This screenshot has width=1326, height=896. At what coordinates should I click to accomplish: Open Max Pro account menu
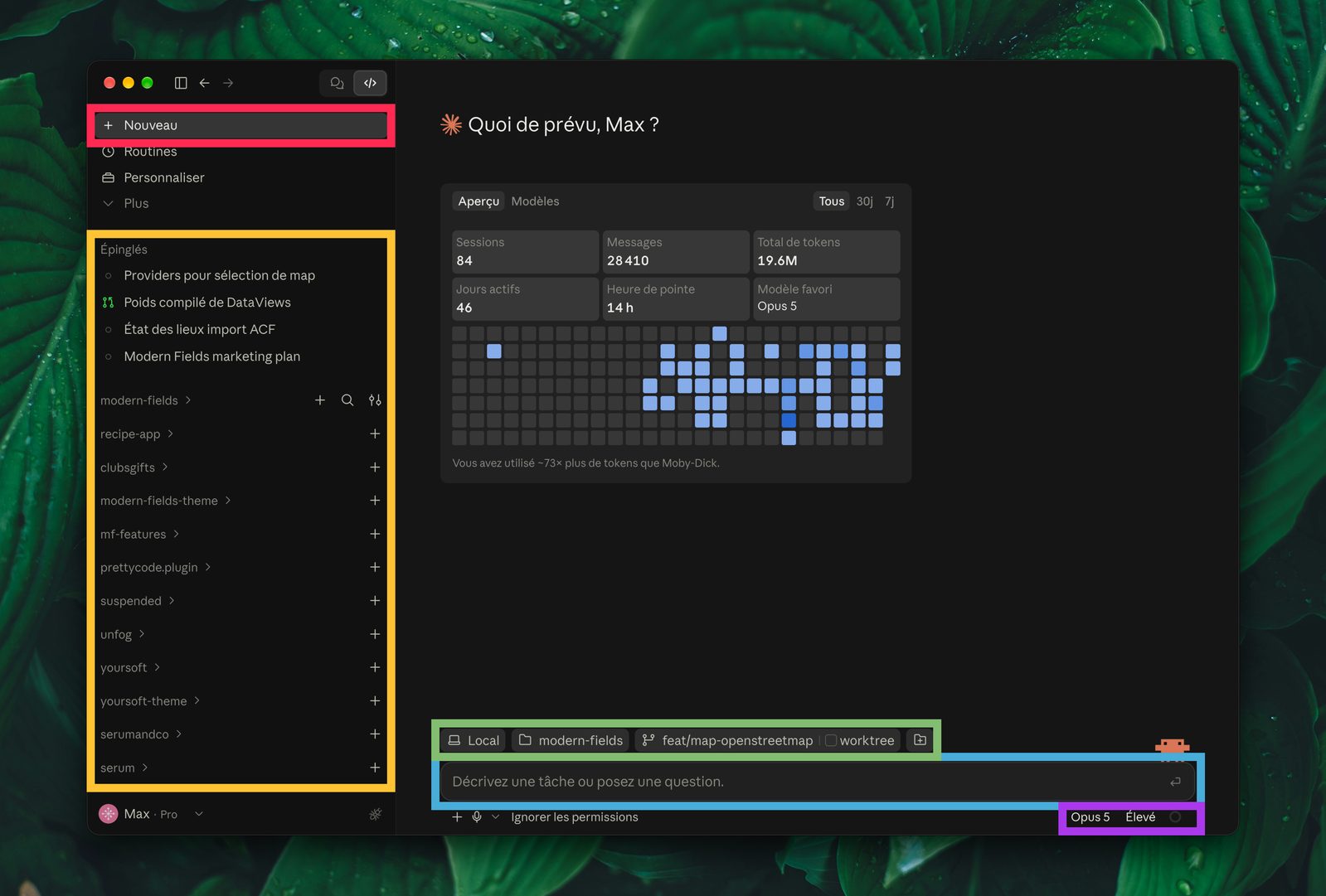[151, 814]
